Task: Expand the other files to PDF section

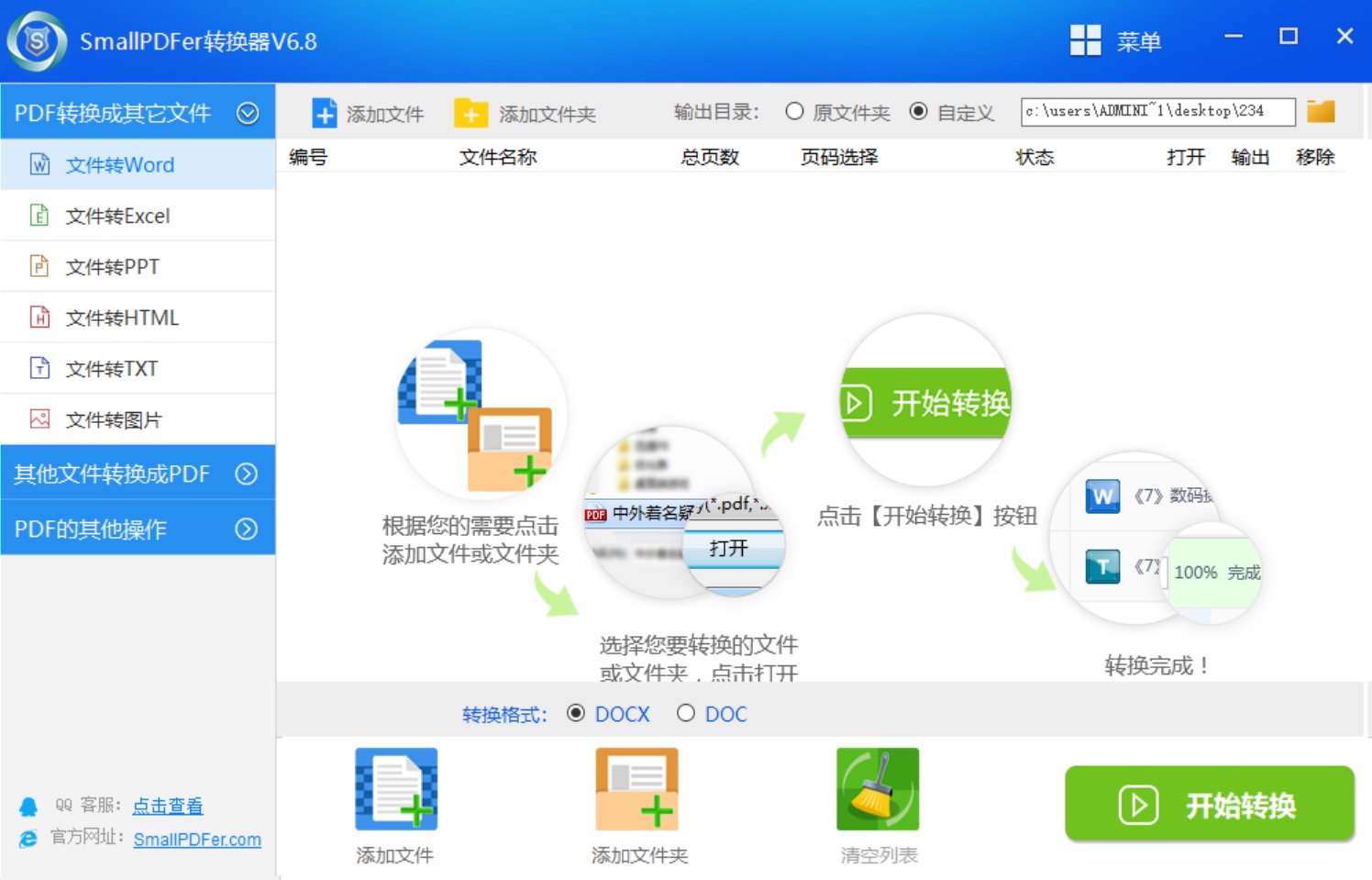Action: pyautogui.click(x=246, y=473)
